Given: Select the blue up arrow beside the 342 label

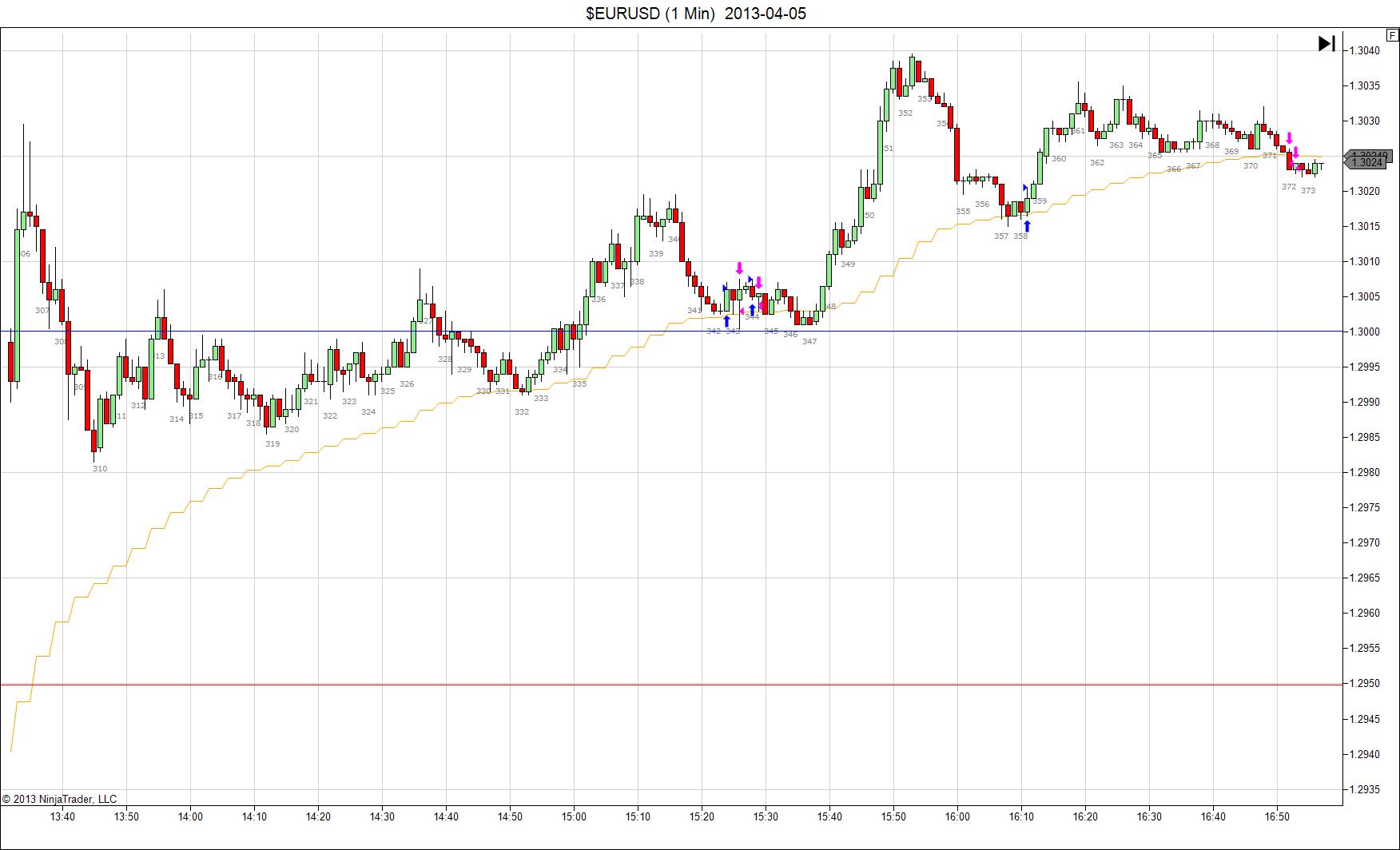Looking at the screenshot, I should coord(726,321).
